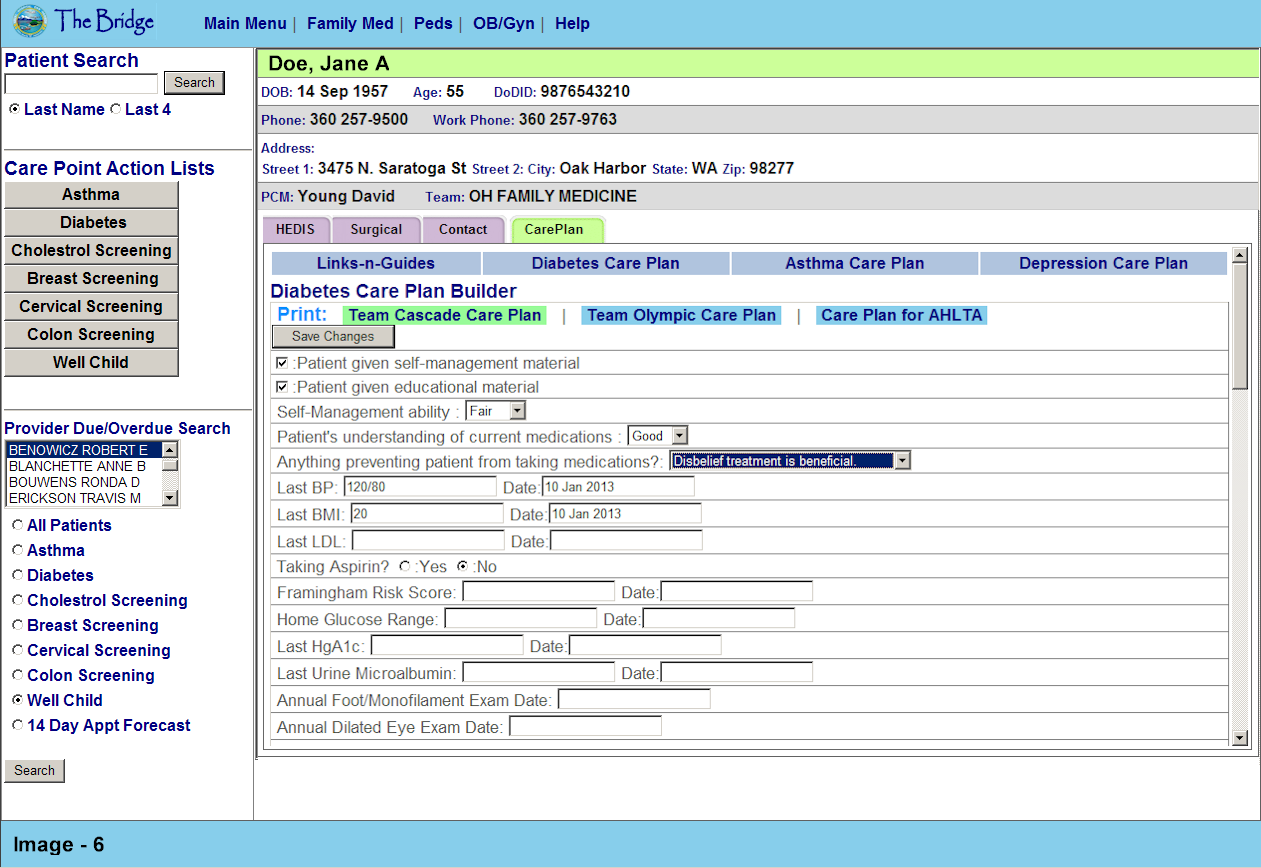Switch to the HEDIS tab
1261x868 pixels.
296,230
